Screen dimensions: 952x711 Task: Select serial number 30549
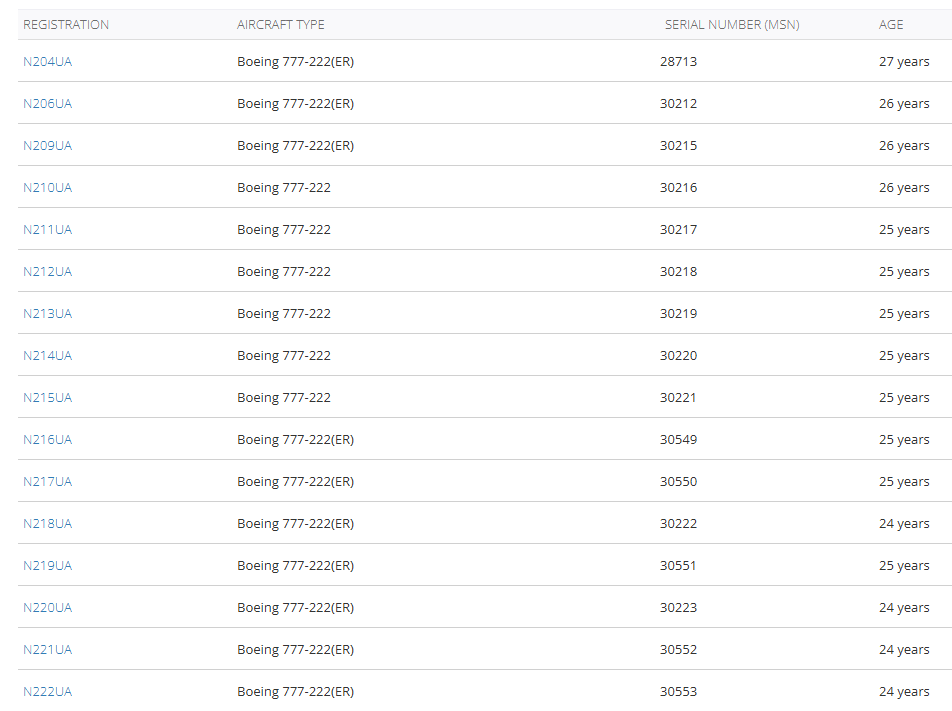678,439
